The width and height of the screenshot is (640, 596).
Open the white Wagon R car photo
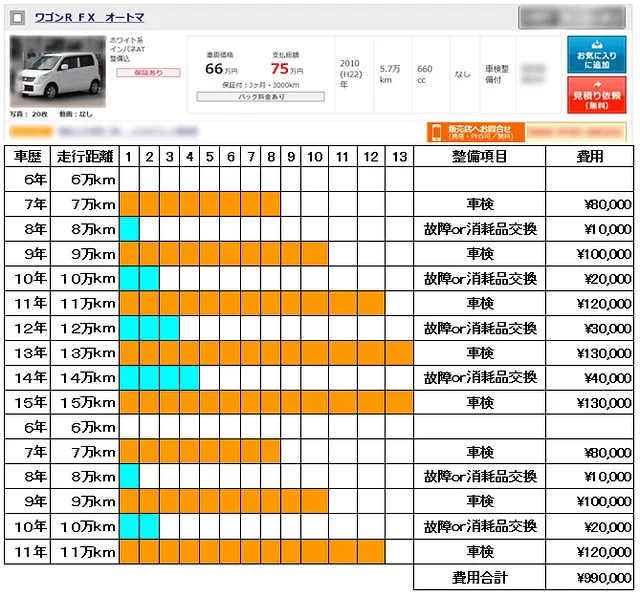click(58, 71)
